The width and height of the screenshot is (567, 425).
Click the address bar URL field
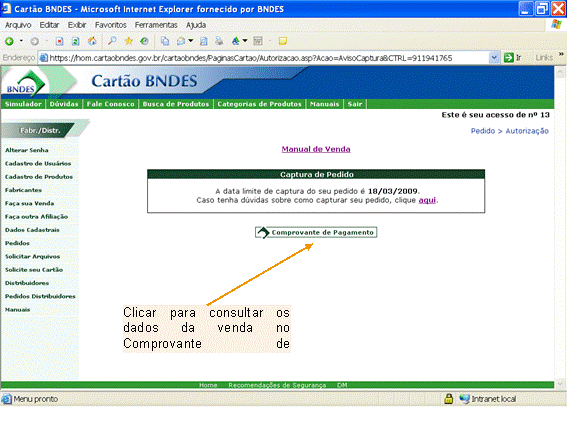268,58
